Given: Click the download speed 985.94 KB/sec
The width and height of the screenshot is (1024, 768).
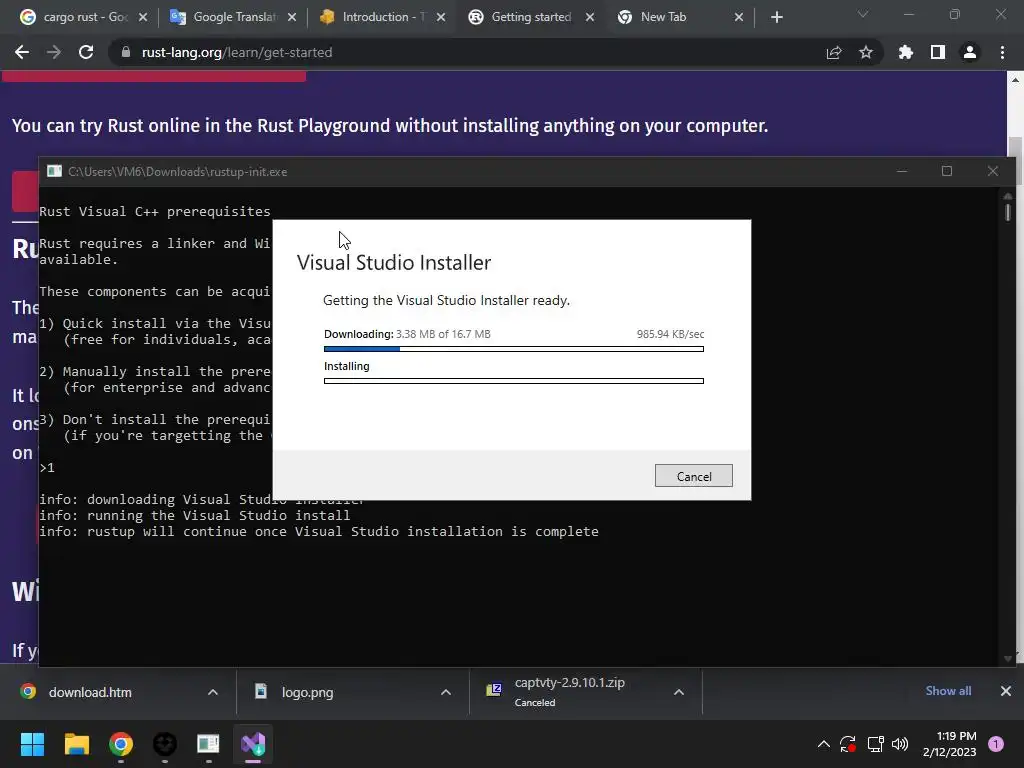Looking at the screenshot, I should coord(670,334).
